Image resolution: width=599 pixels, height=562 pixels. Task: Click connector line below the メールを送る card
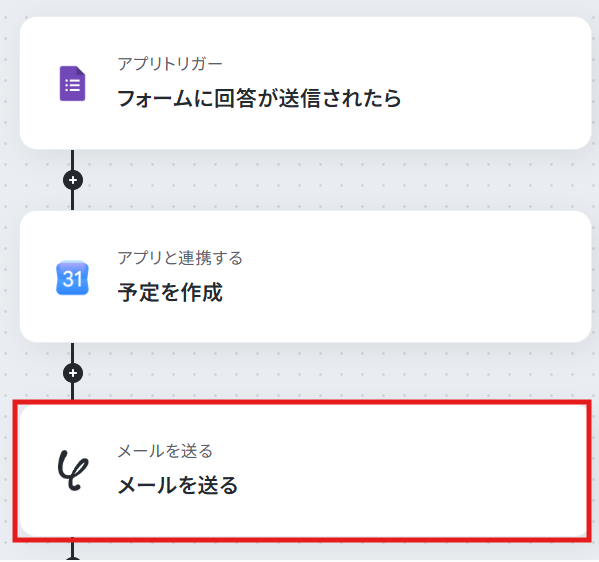point(73,549)
